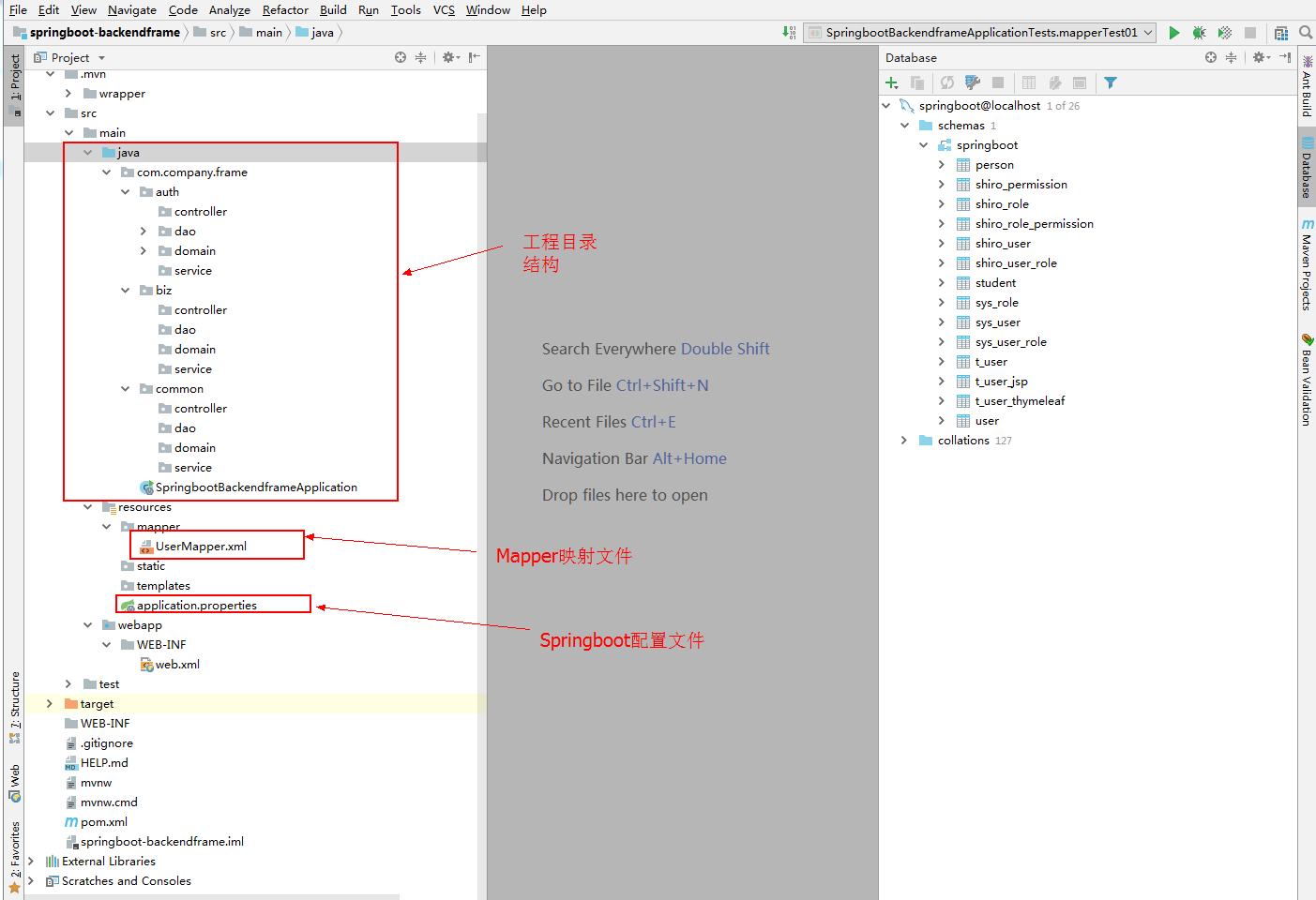
Task: Synchronize the database connection
Action: point(945,82)
